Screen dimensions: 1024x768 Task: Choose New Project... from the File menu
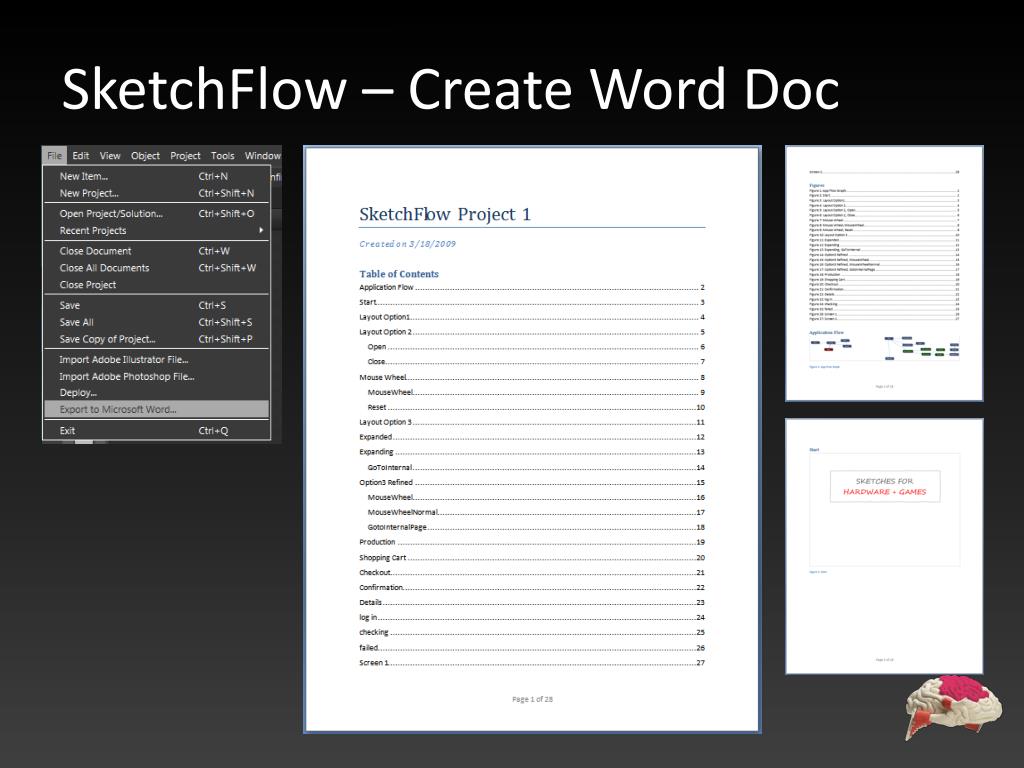[x=157, y=193]
